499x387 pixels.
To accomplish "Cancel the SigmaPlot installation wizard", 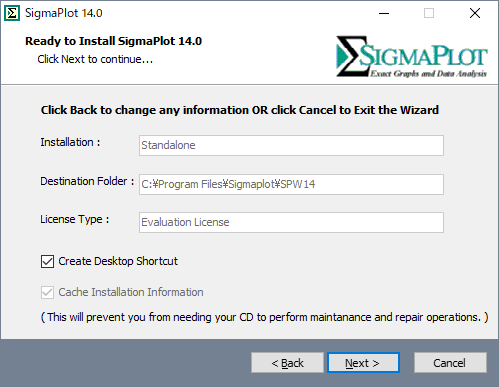I will pyautogui.click(x=450, y=362).
